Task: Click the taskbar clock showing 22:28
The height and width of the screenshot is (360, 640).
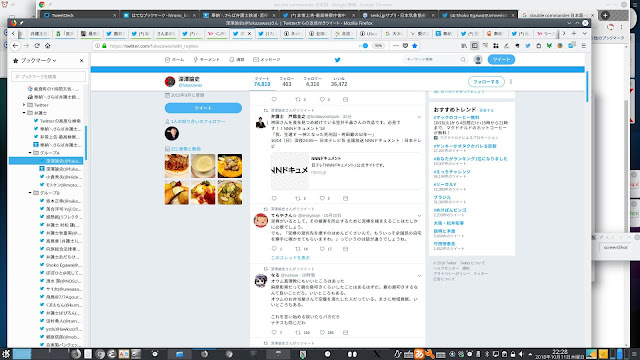Action: 560,354
